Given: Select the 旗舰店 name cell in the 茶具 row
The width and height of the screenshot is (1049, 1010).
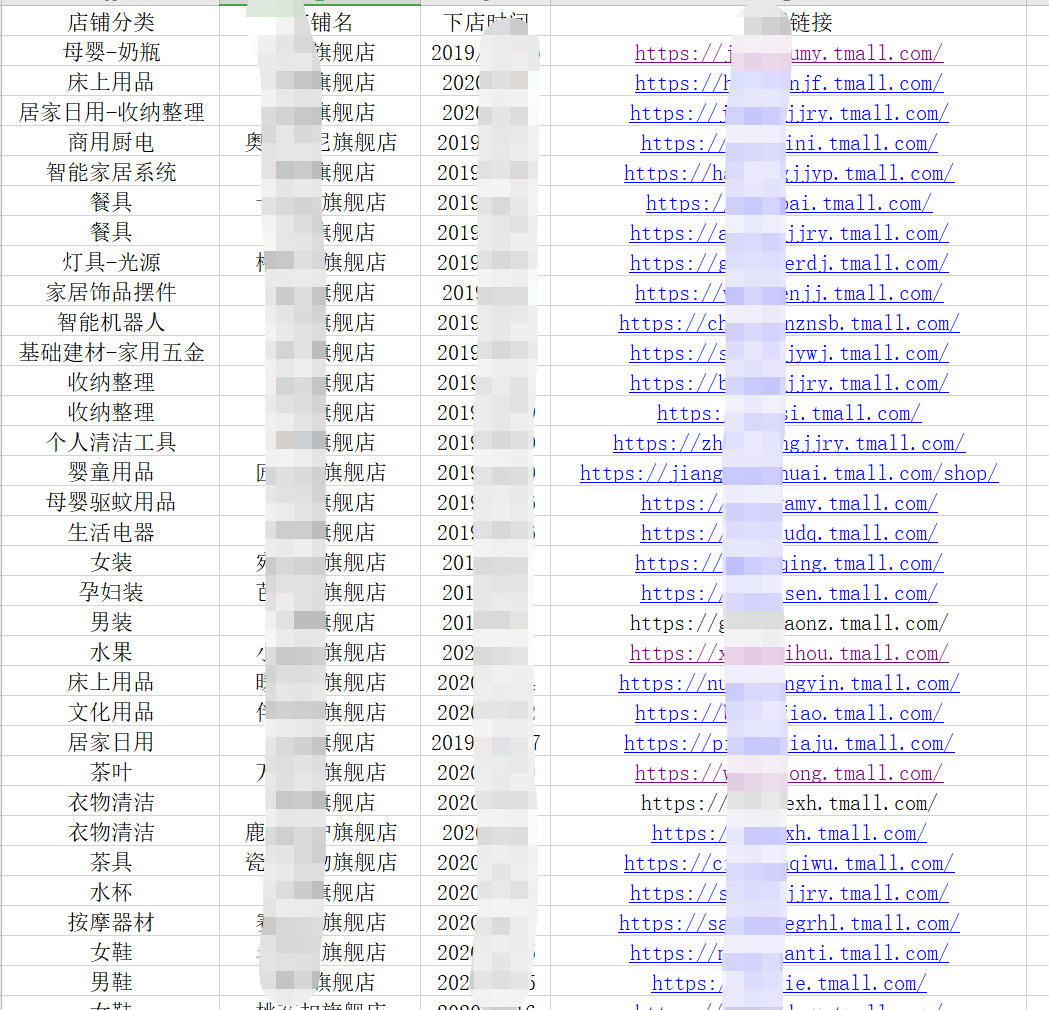Looking at the screenshot, I should 320,862.
